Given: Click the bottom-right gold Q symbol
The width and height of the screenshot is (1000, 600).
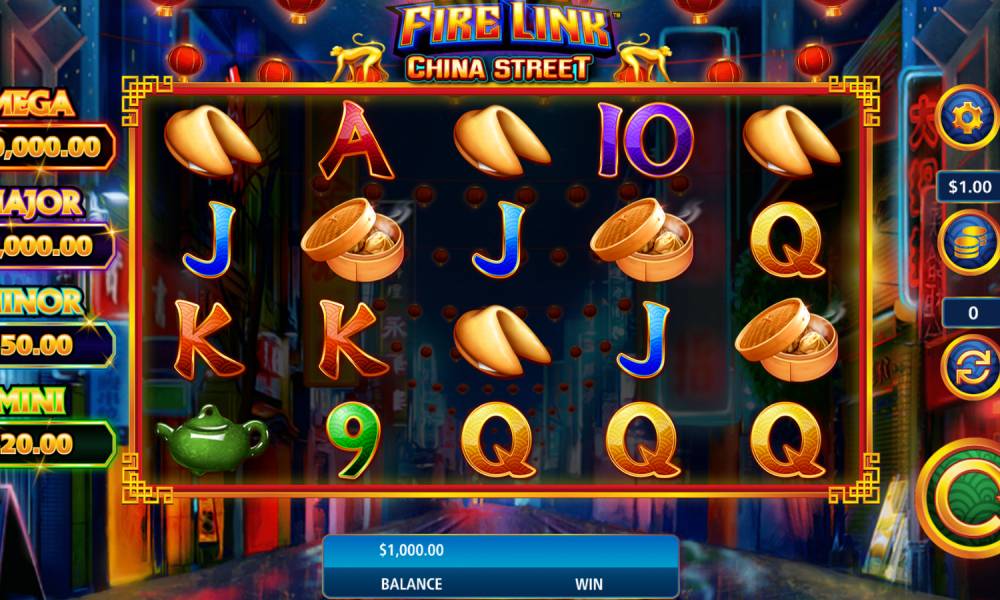Looking at the screenshot, I should click(x=788, y=440).
